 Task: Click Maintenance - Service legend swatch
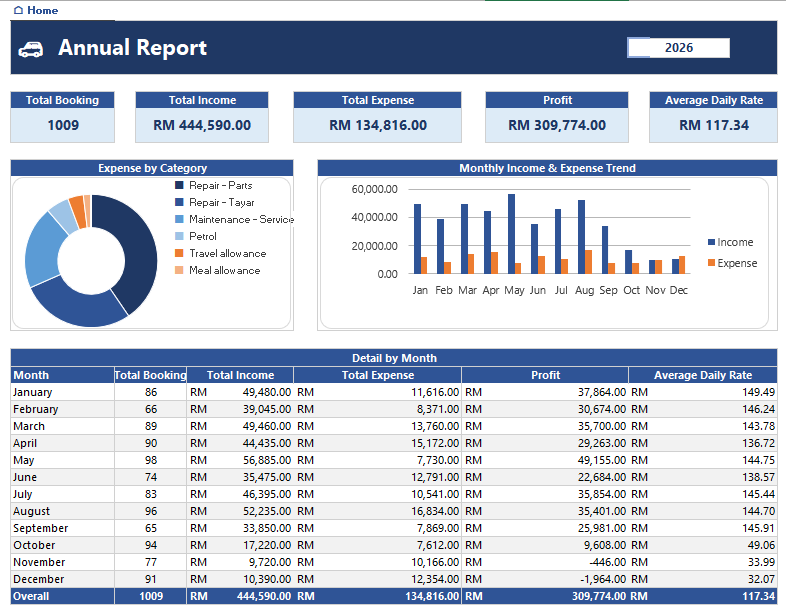point(179,220)
